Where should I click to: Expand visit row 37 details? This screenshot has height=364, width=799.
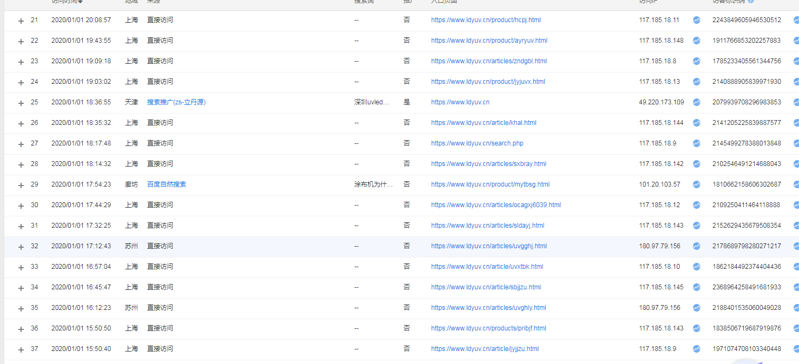(21, 350)
